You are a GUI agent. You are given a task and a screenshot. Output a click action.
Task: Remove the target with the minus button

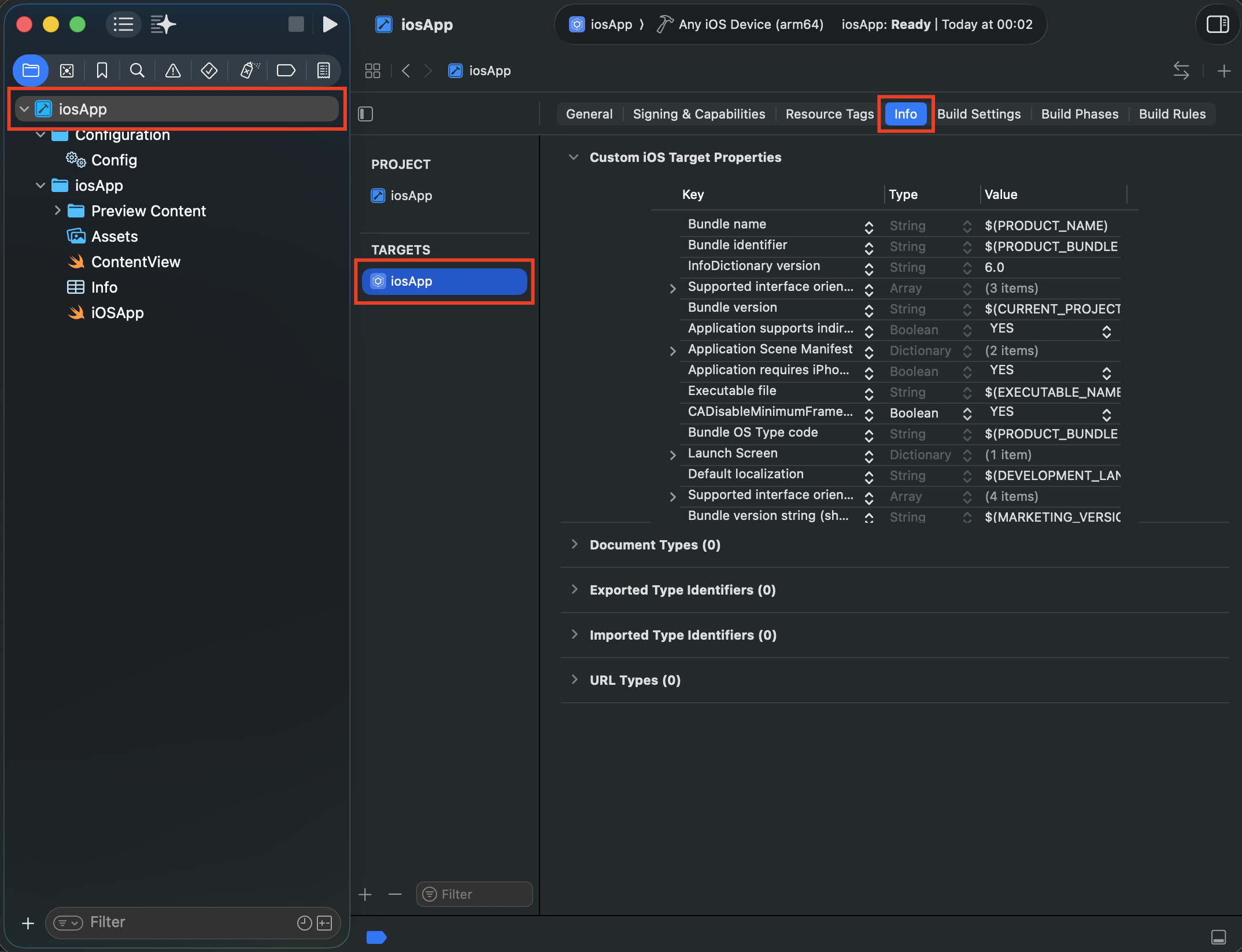[x=395, y=895]
